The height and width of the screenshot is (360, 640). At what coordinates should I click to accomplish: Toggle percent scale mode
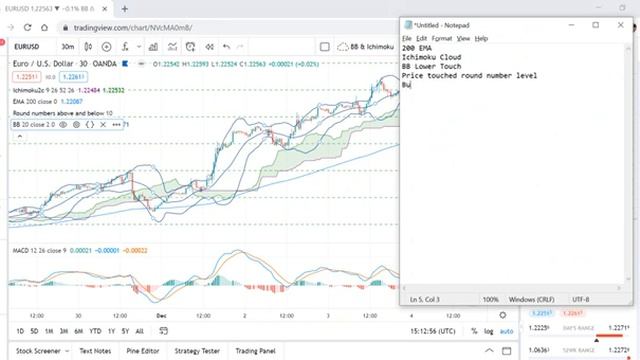(474, 331)
